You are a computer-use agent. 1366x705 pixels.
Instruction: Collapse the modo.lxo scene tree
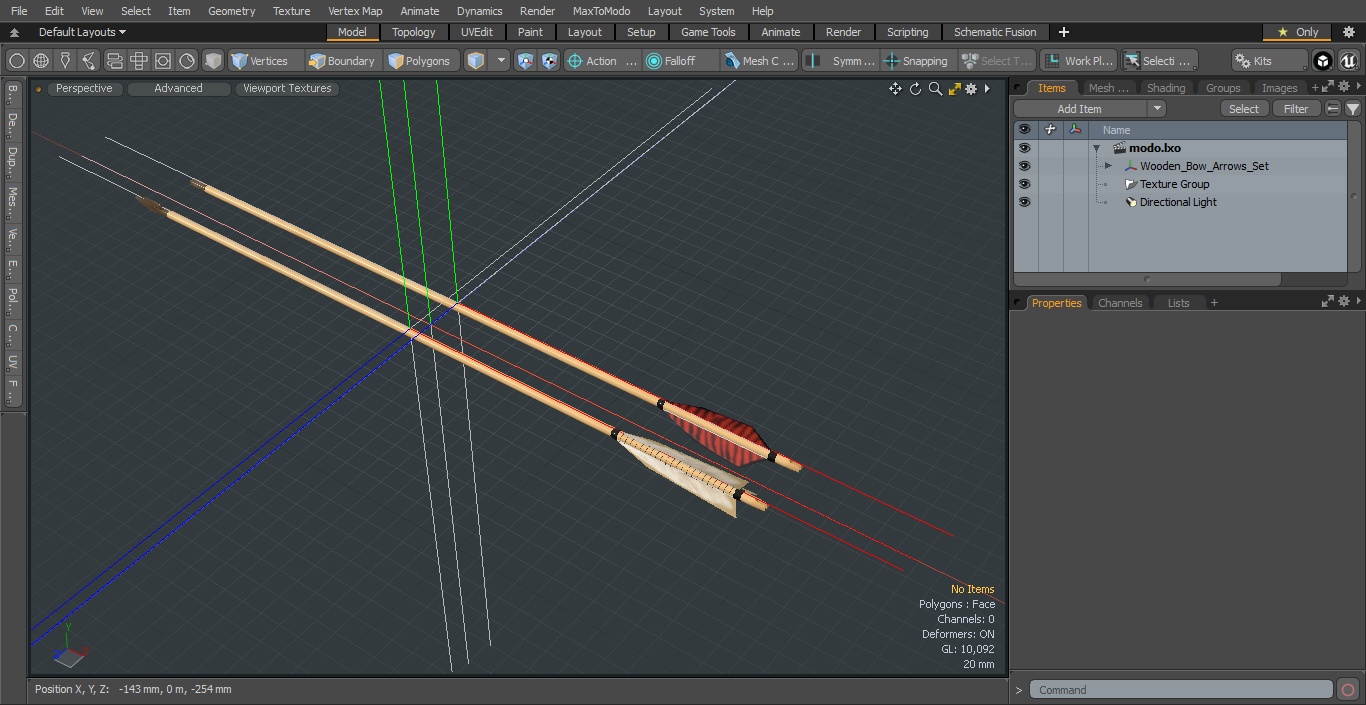[1096, 148]
